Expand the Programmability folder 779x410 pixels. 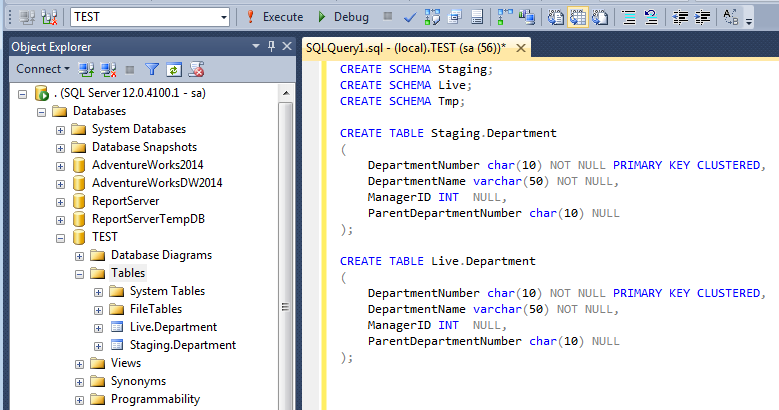(x=79, y=400)
